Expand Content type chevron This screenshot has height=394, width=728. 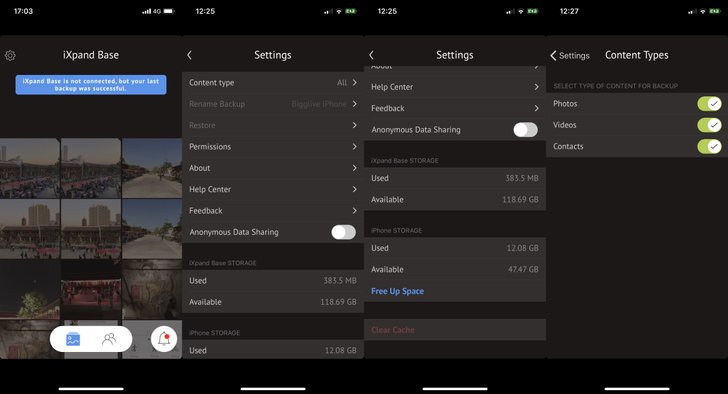point(355,83)
